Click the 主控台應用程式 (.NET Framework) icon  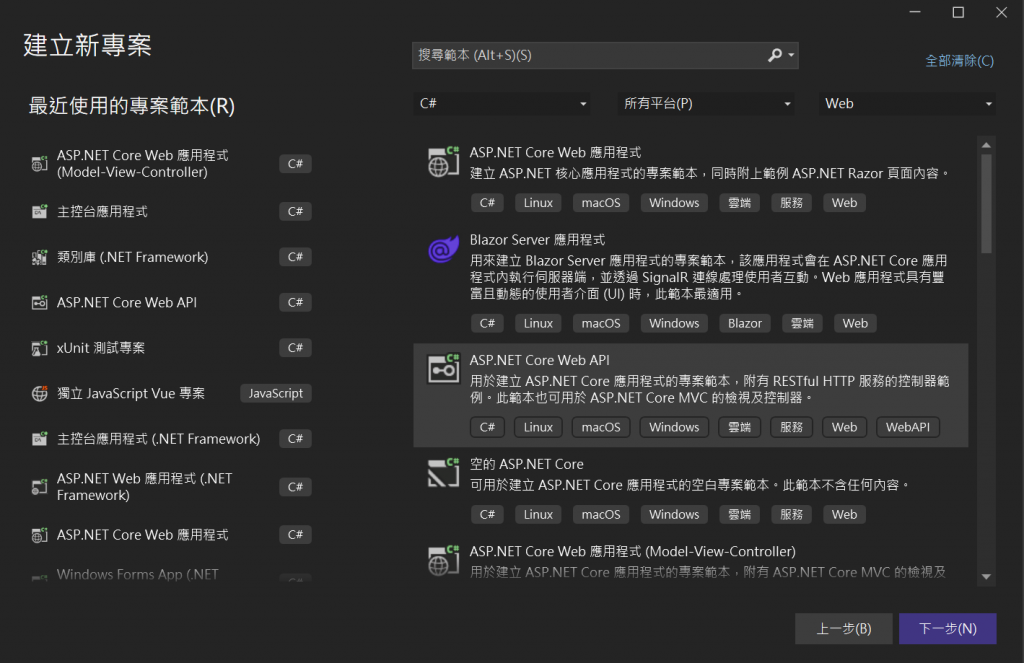tap(40, 439)
